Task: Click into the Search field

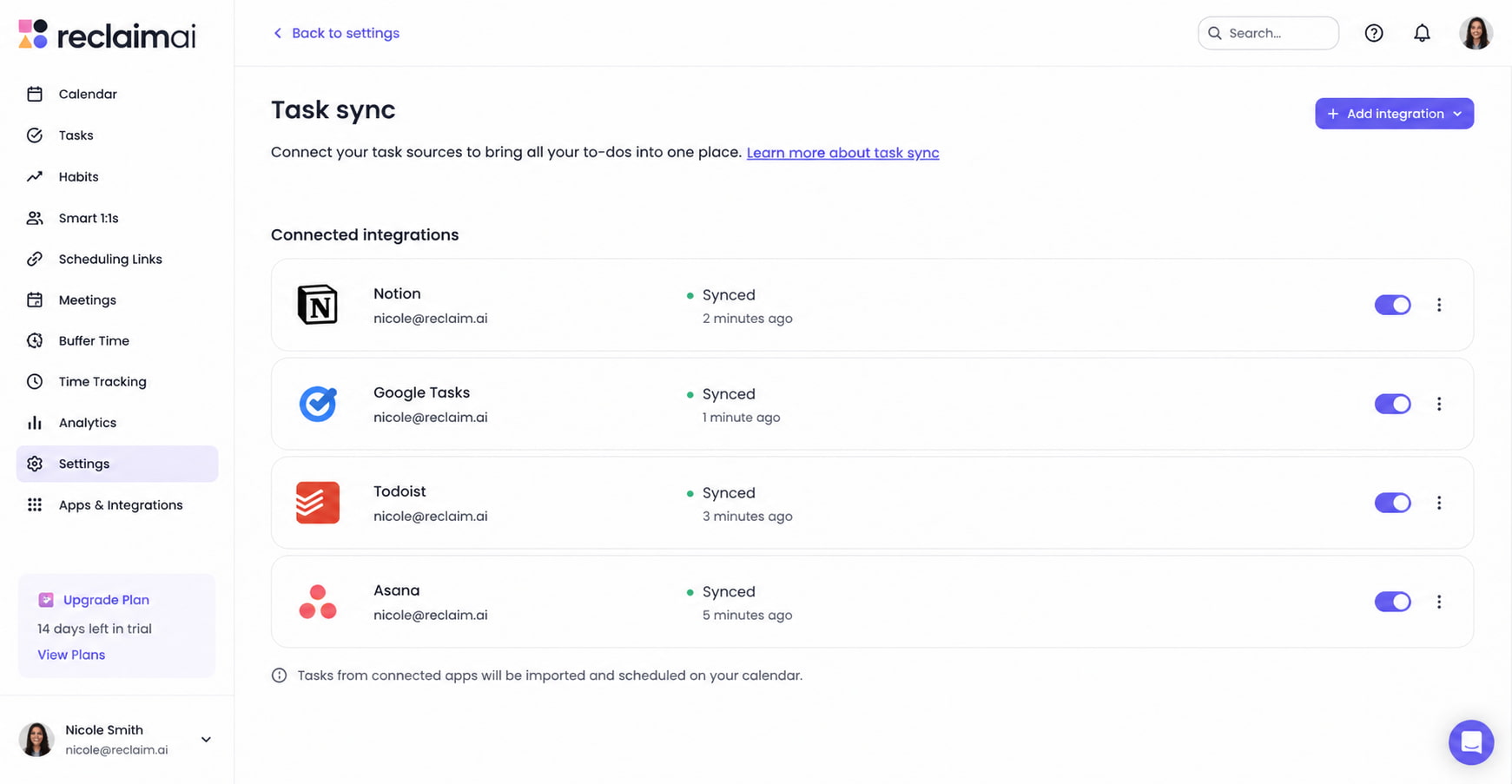Action: (x=1268, y=33)
